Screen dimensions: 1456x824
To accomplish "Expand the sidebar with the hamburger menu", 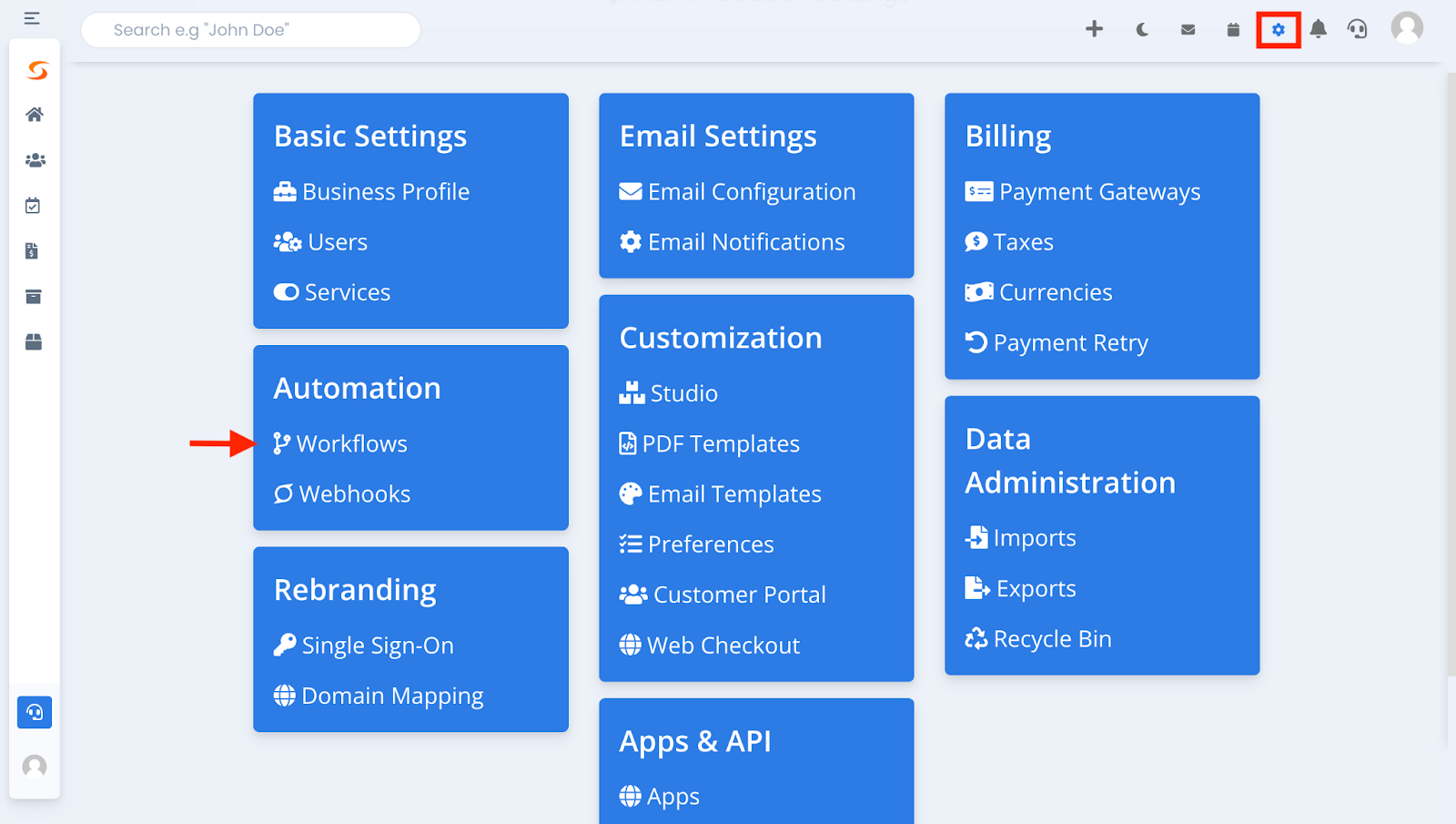I will 32,17.
